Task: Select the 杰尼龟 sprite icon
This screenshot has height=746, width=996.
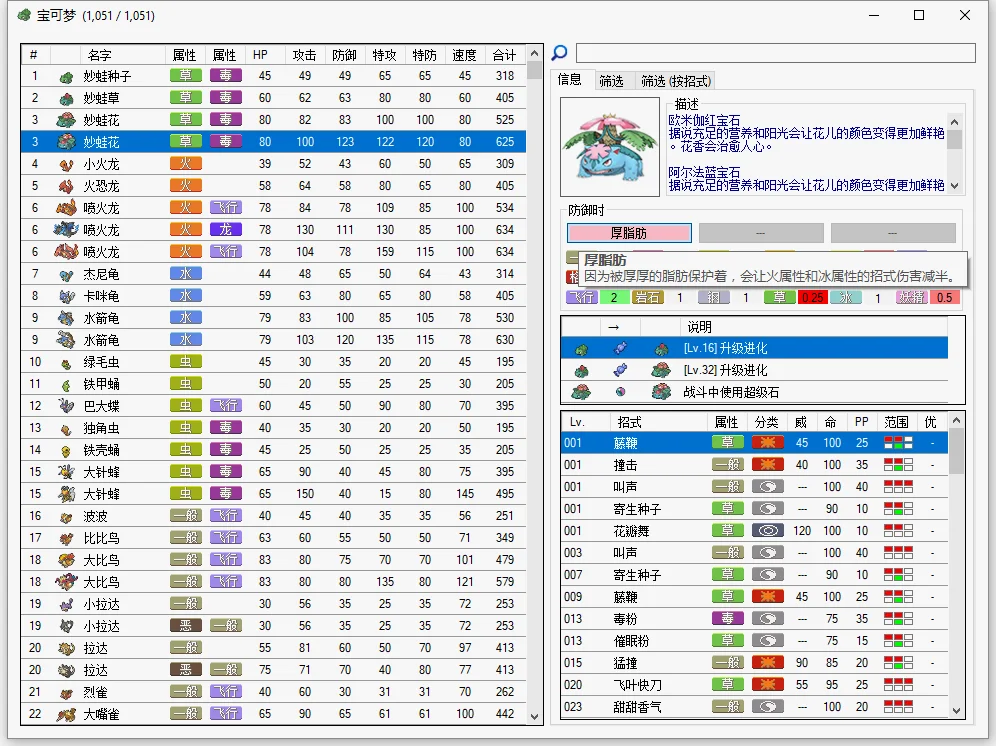Action: pos(66,275)
